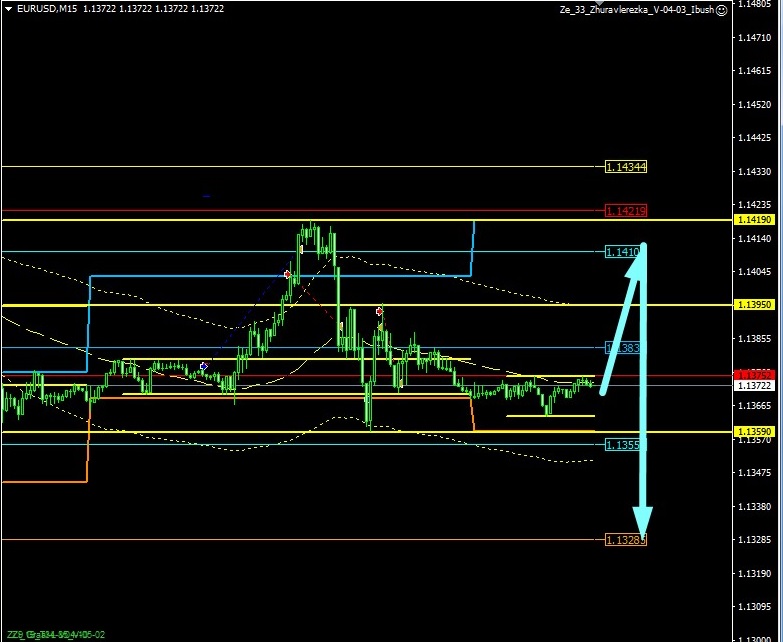783x642 pixels.
Task: Click the red arrow marker near the 1.14045 level
Action: point(287,274)
